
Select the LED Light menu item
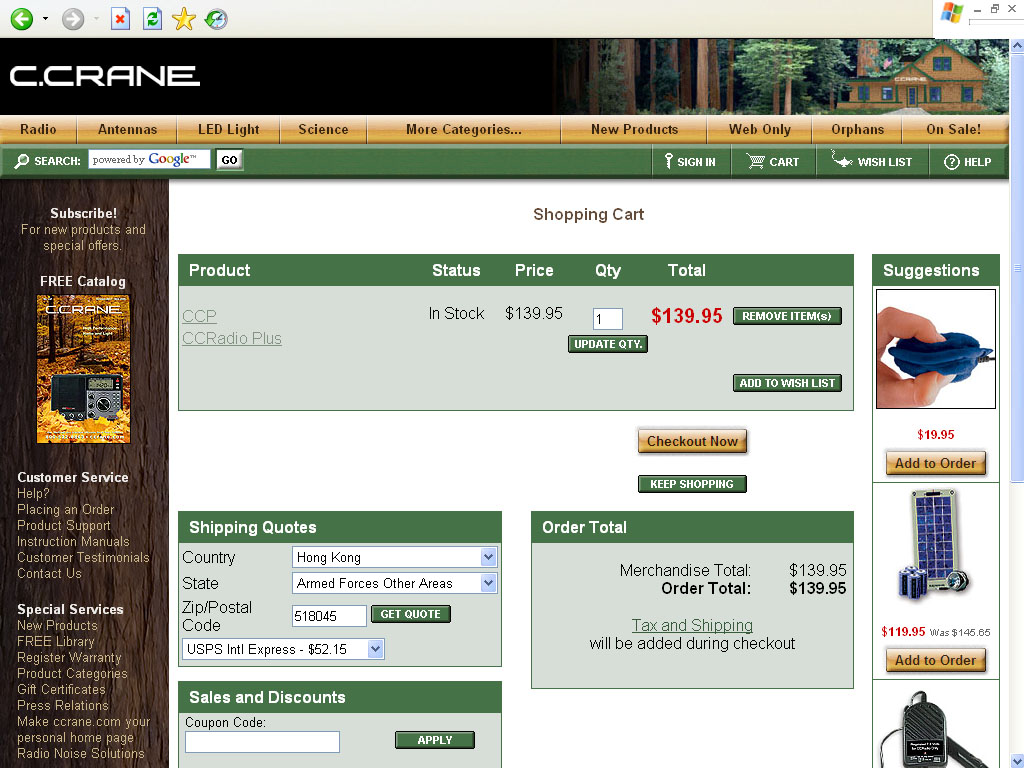[228, 129]
